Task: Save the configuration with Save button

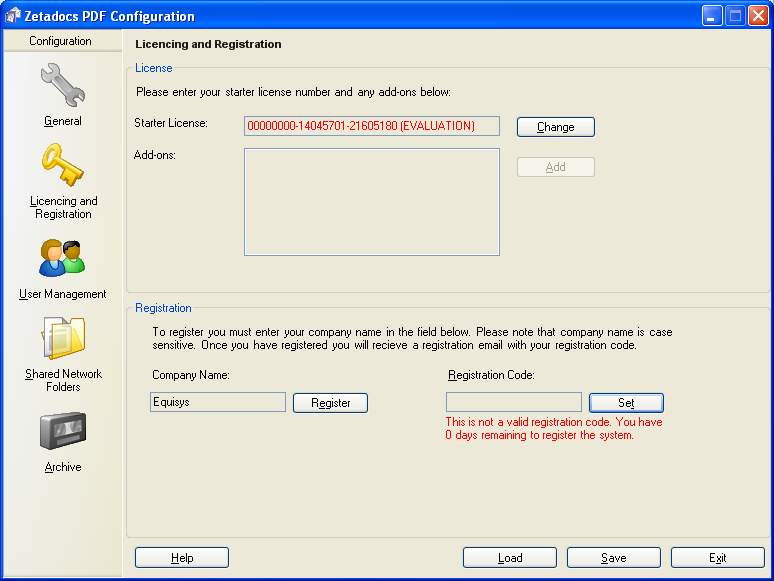Action: pos(613,558)
